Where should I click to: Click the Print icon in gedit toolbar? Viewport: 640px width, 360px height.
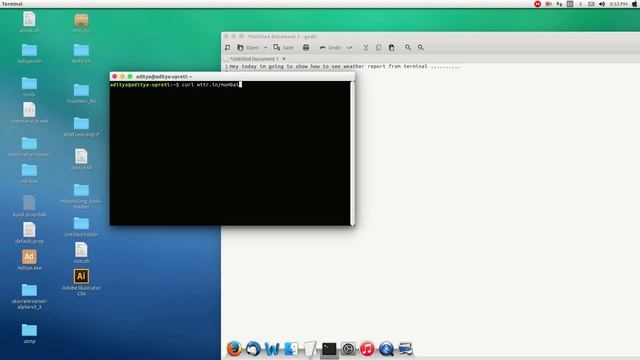coord(306,48)
